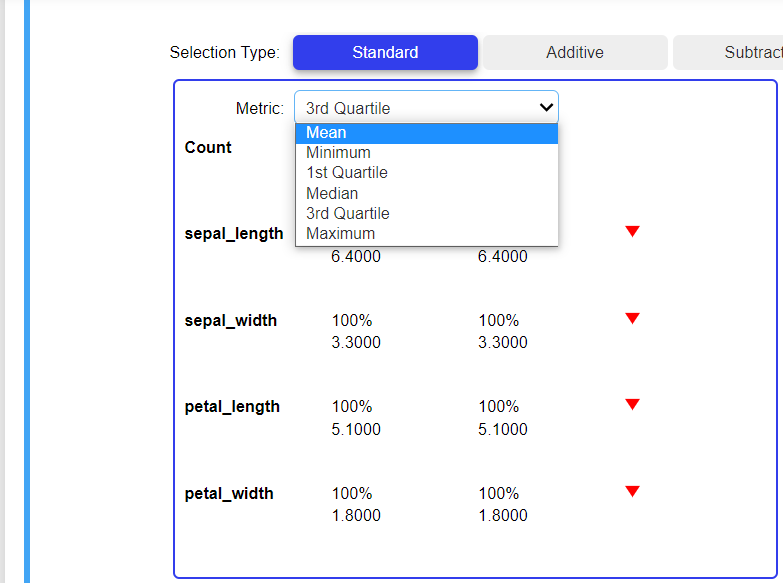
Task: Click red triangle beside petal_length row
Action: point(632,405)
